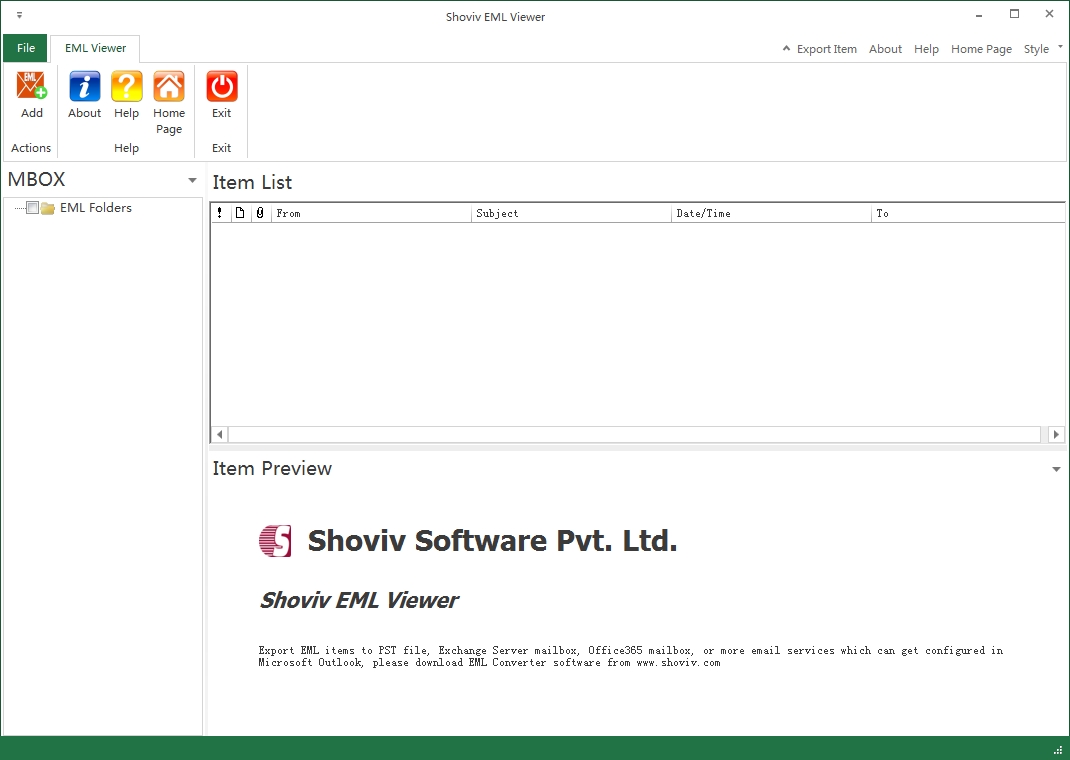
Task: Minimize the Shoviv EML Viewer window
Action: pyautogui.click(x=979, y=14)
